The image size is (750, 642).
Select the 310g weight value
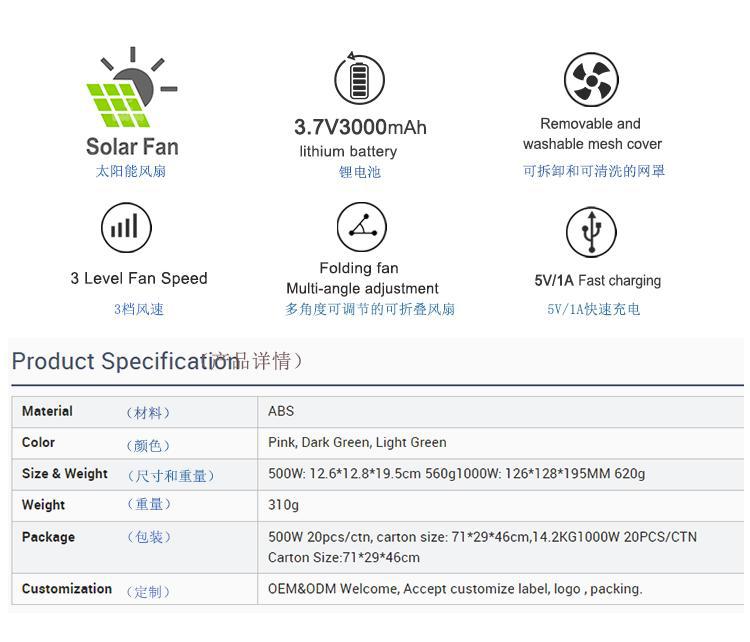tap(283, 505)
